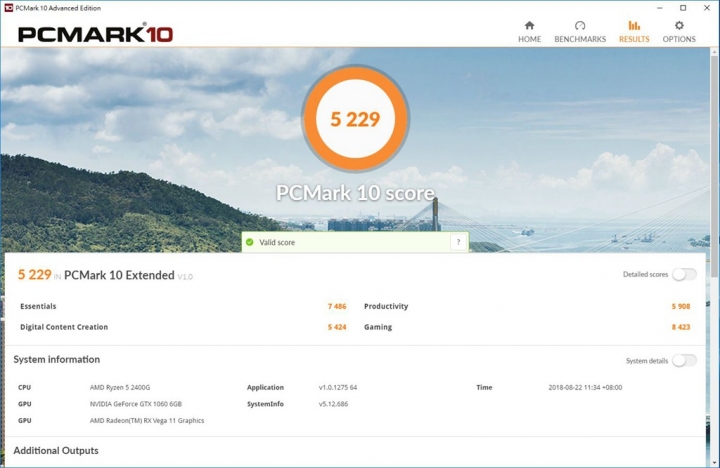The height and width of the screenshot is (468, 720).
Task: Click the PCMark 10 logo
Action: (x=96, y=34)
